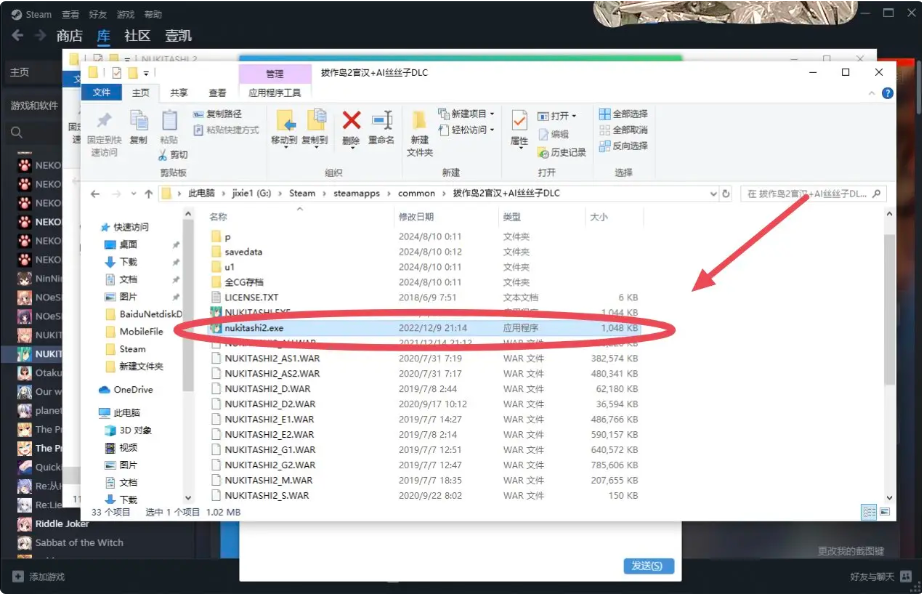
Task: Click the Name (名称) column header
Action: 219,216
